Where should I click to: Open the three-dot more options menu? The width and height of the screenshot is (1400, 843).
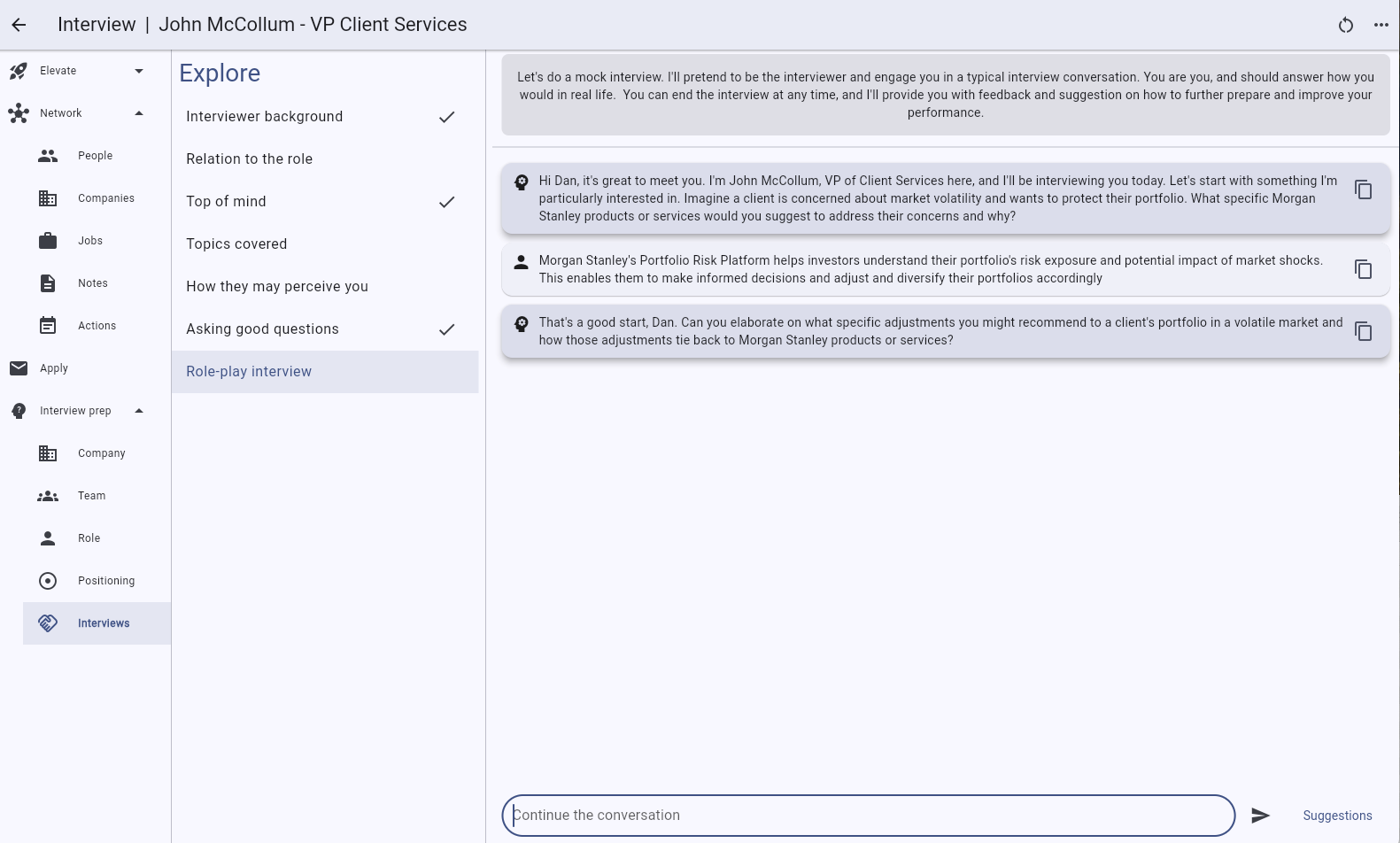coord(1381,25)
